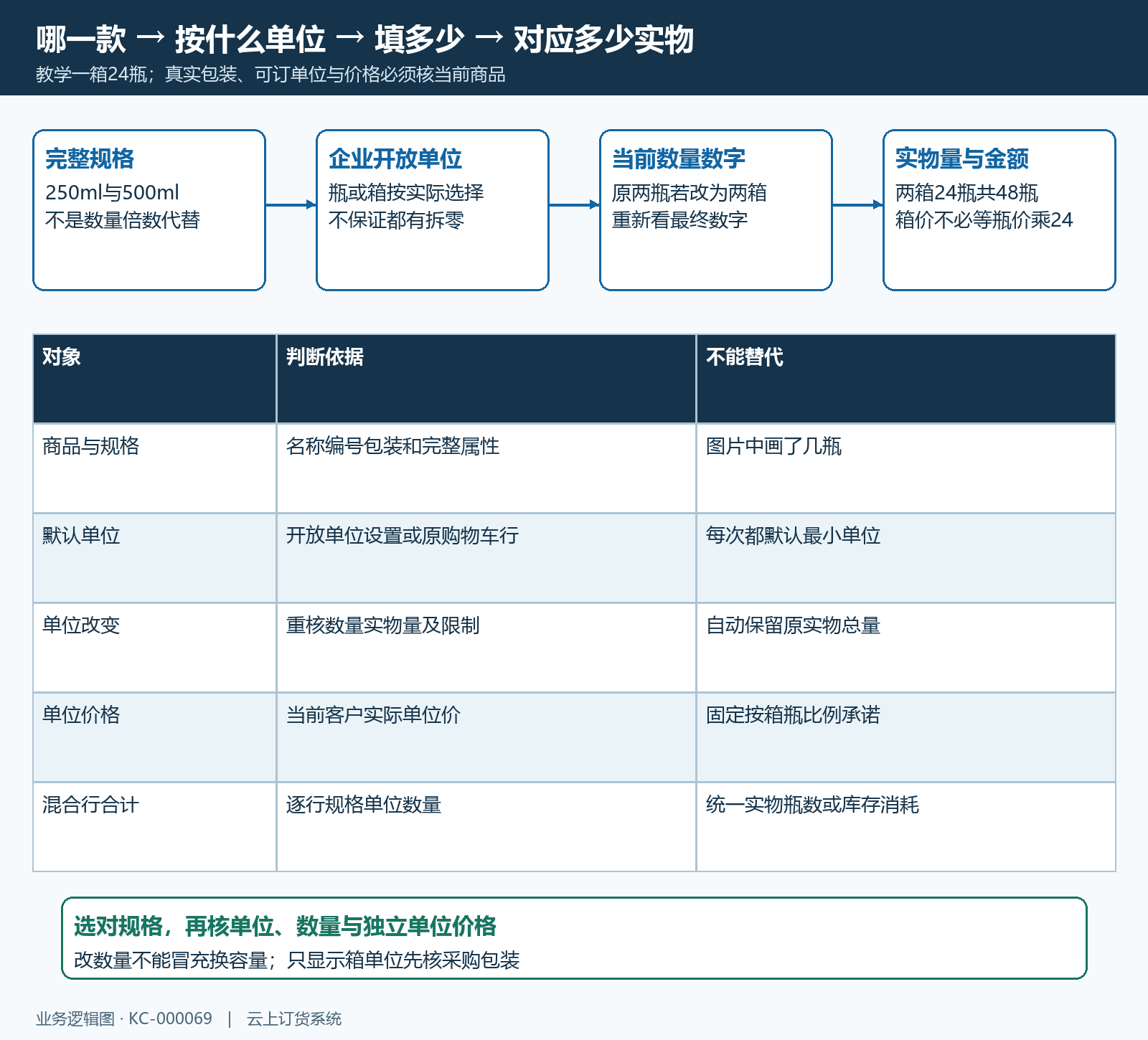Click the text '重新看最终数字'
Viewport: 1148px width, 1040px height.
679,220
